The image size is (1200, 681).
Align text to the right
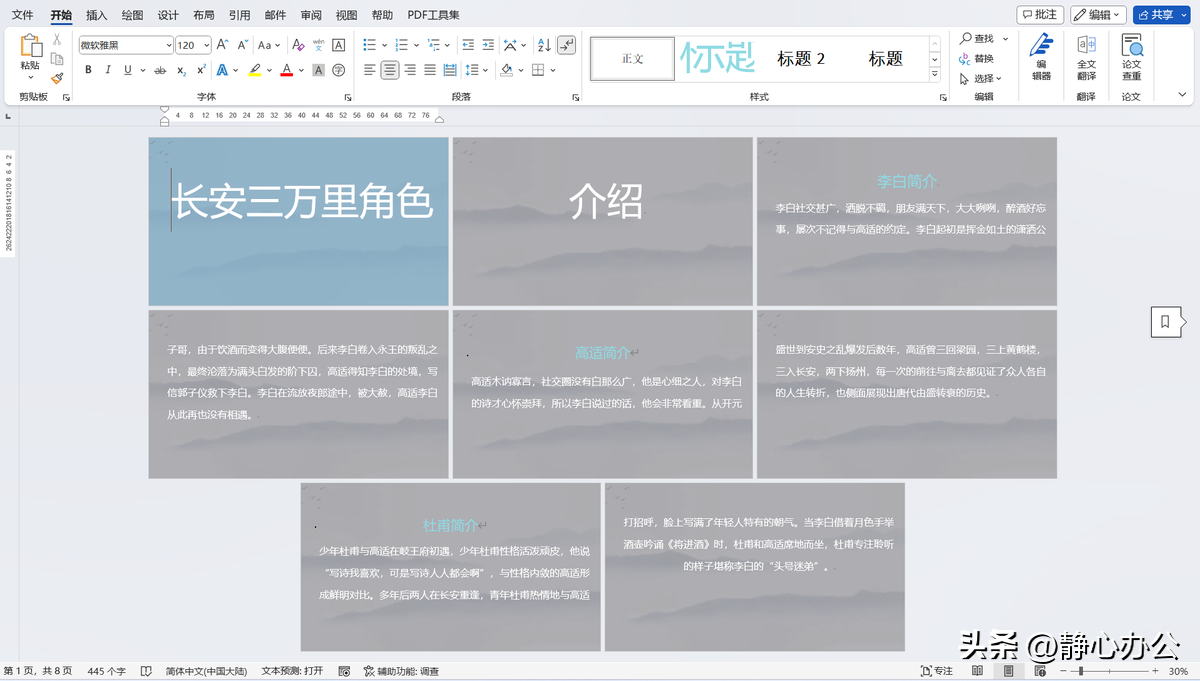pos(410,70)
